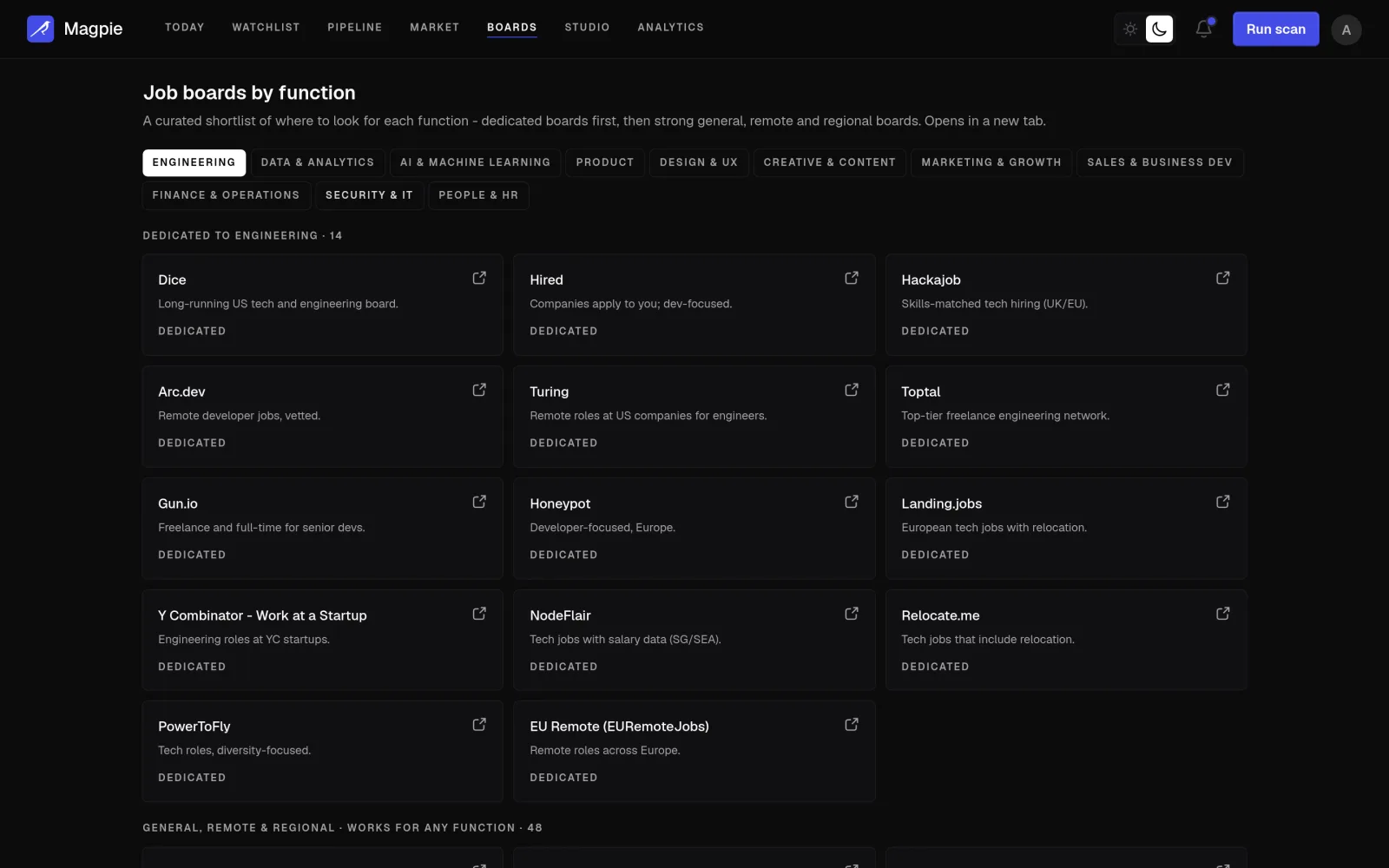Open external link icon for EU Remote
The width and height of the screenshot is (1389, 868).
(852, 725)
